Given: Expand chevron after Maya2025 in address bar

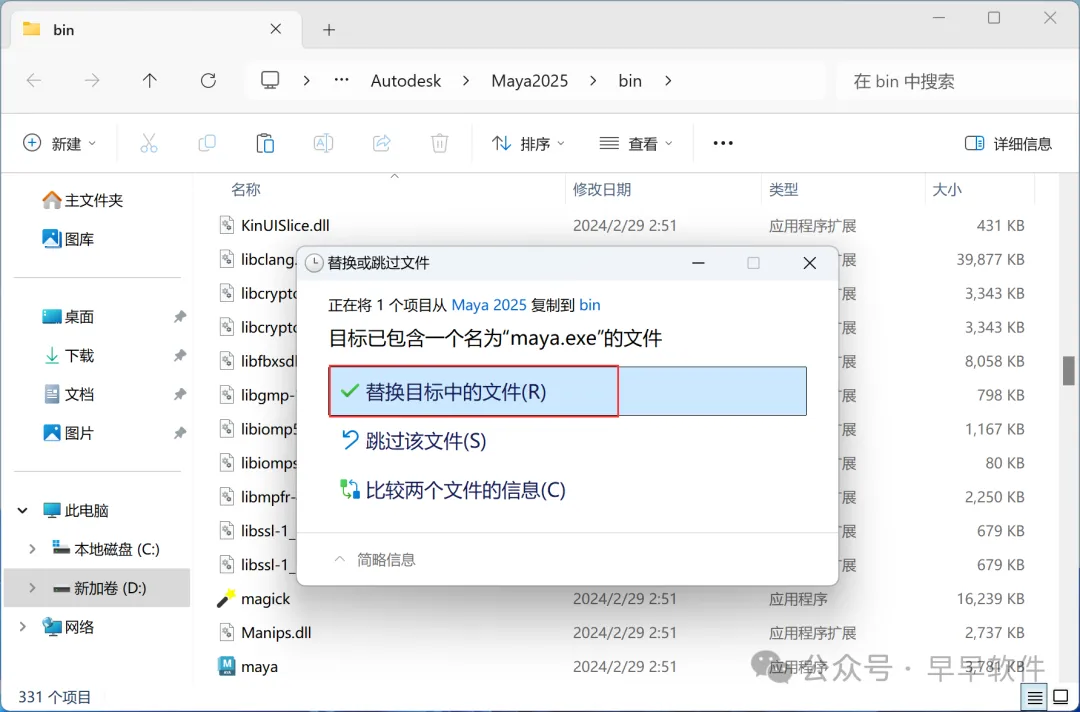Looking at the screenshot, I should pyautogui.click(x=593, y=81).
